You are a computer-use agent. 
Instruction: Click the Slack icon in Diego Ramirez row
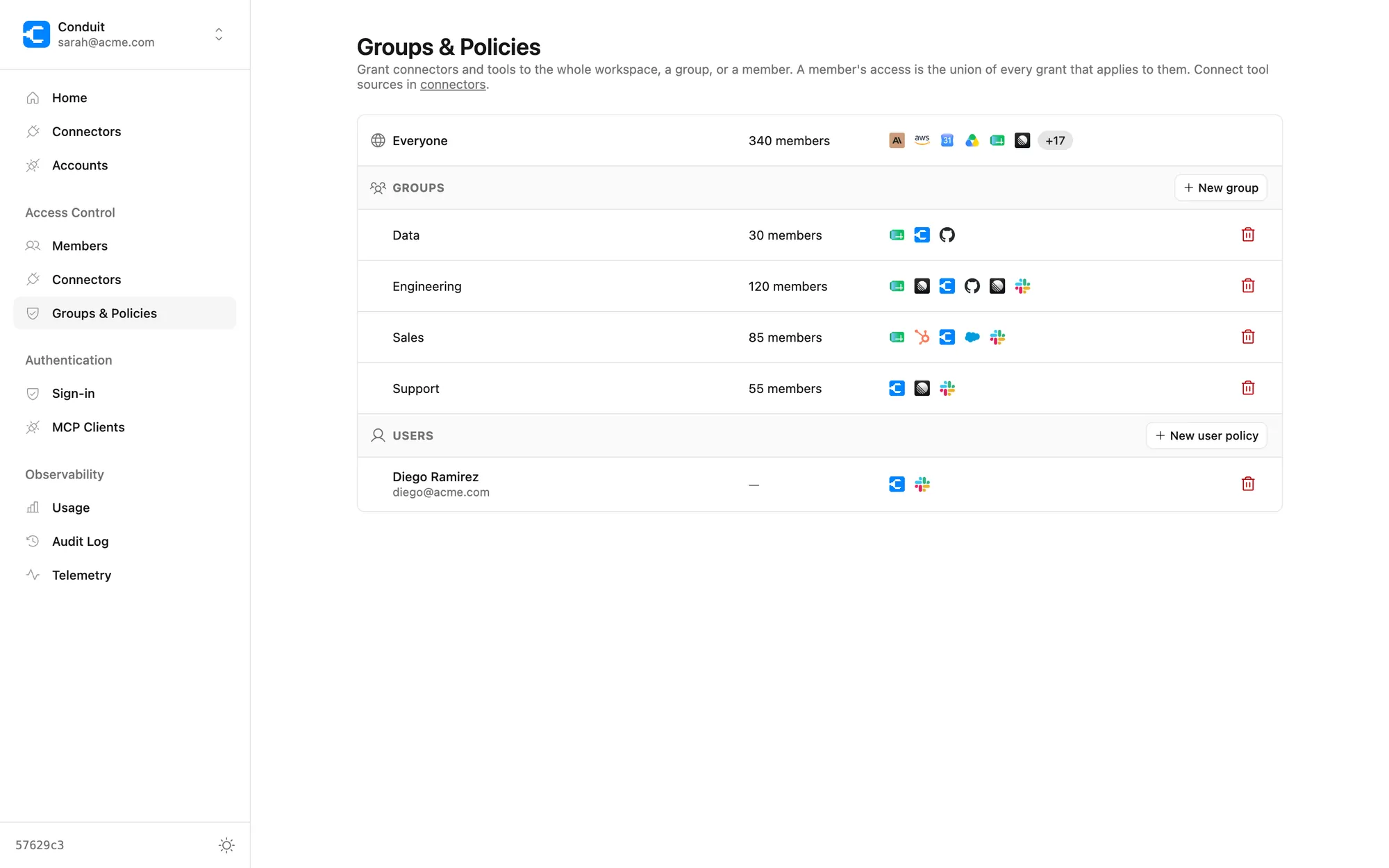click(922, 484)
